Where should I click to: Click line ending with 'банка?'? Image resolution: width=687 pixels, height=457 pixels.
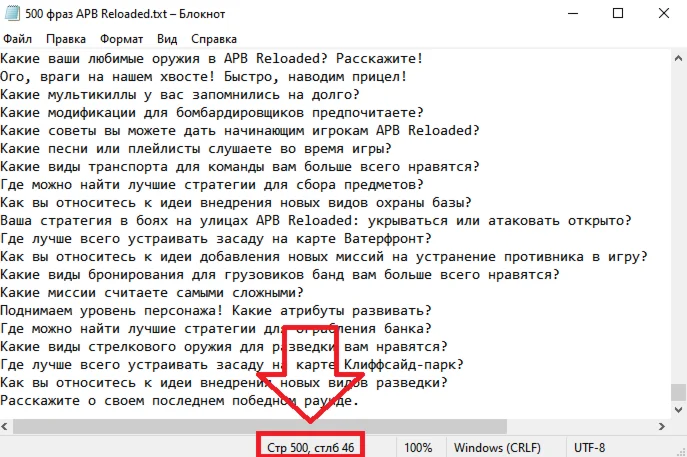[216, 328]
